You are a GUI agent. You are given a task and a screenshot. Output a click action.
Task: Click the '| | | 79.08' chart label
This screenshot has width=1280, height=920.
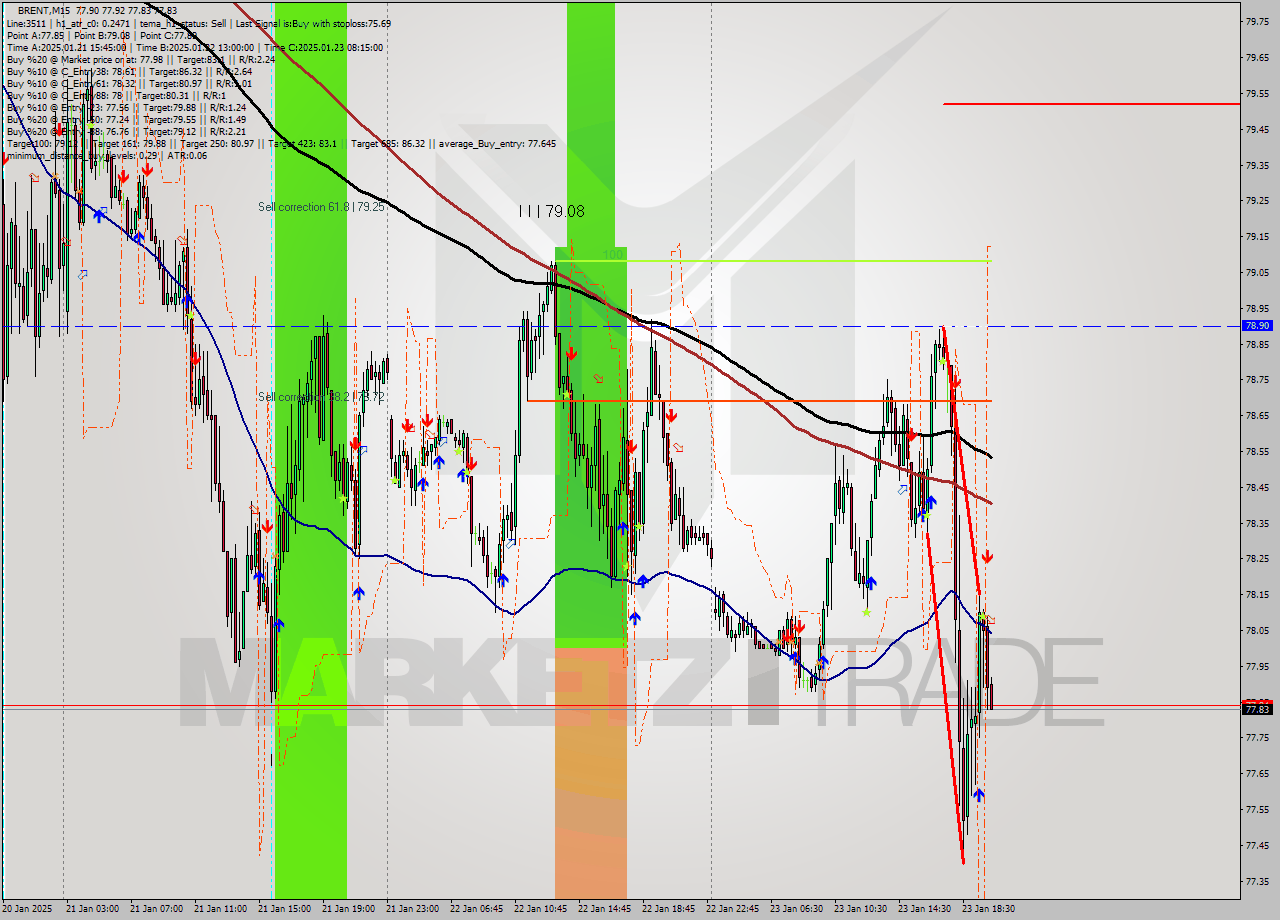[x=551, y=211]
